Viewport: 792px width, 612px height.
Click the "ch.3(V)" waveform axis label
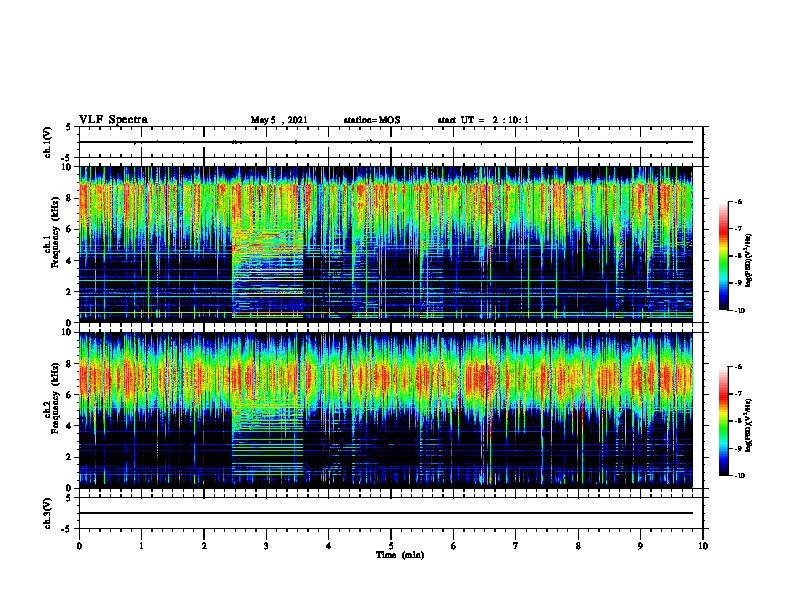[x=48, y=513]
